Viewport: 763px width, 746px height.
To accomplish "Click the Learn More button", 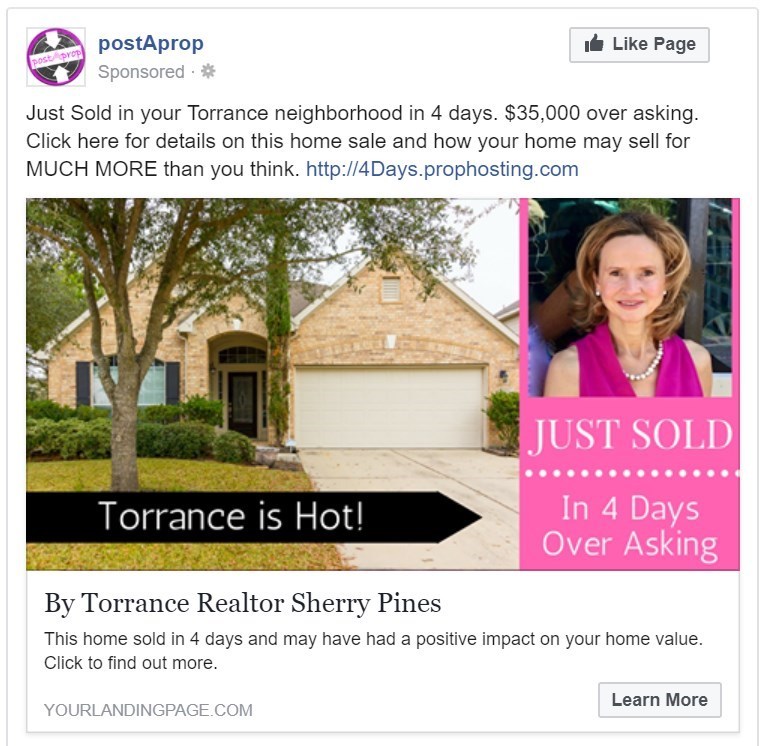I will pos(659,700).
